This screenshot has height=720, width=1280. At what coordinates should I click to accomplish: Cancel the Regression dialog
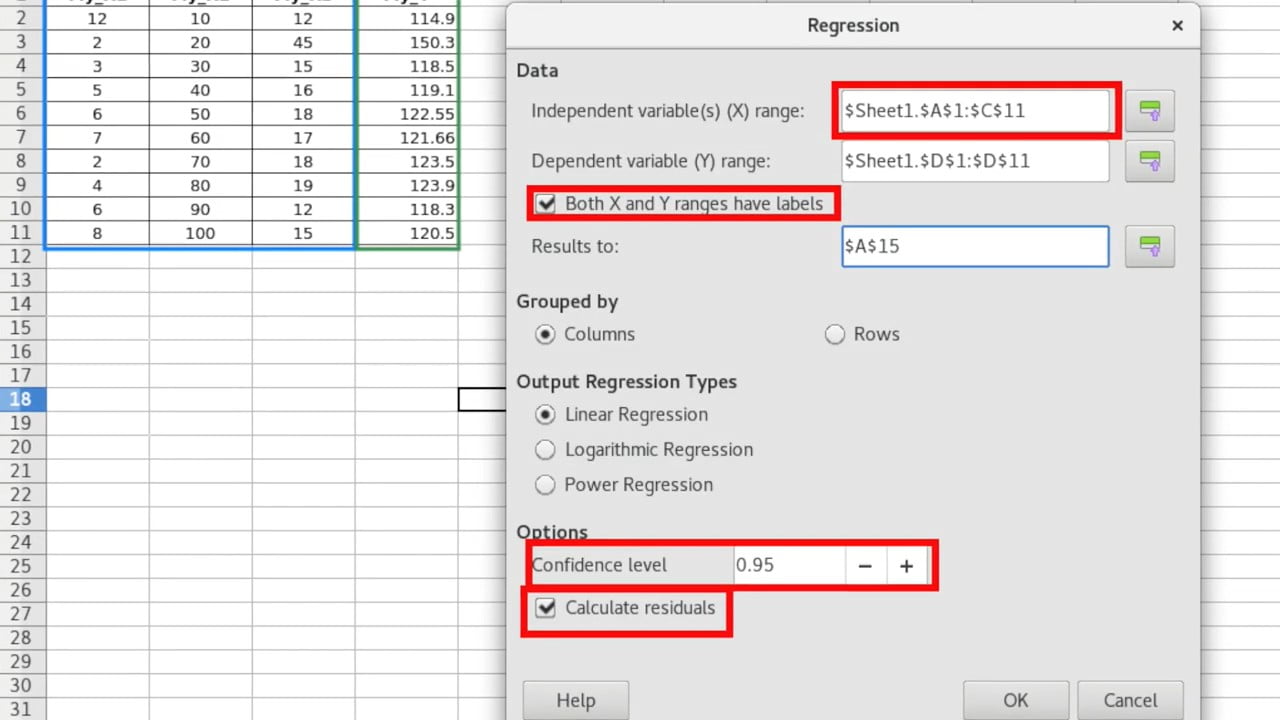(x=1131, y=700)
